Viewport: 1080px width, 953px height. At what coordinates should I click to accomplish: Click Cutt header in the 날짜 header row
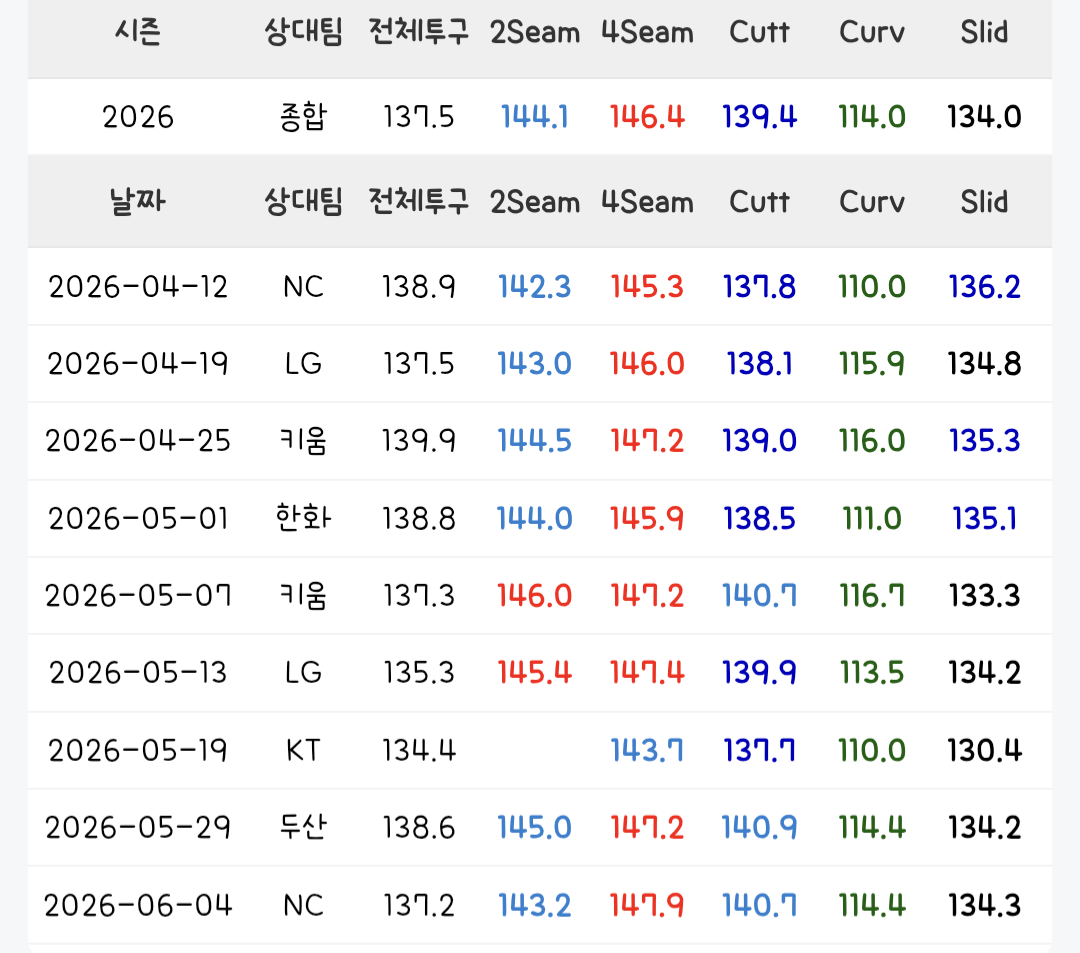pos(759,202)
